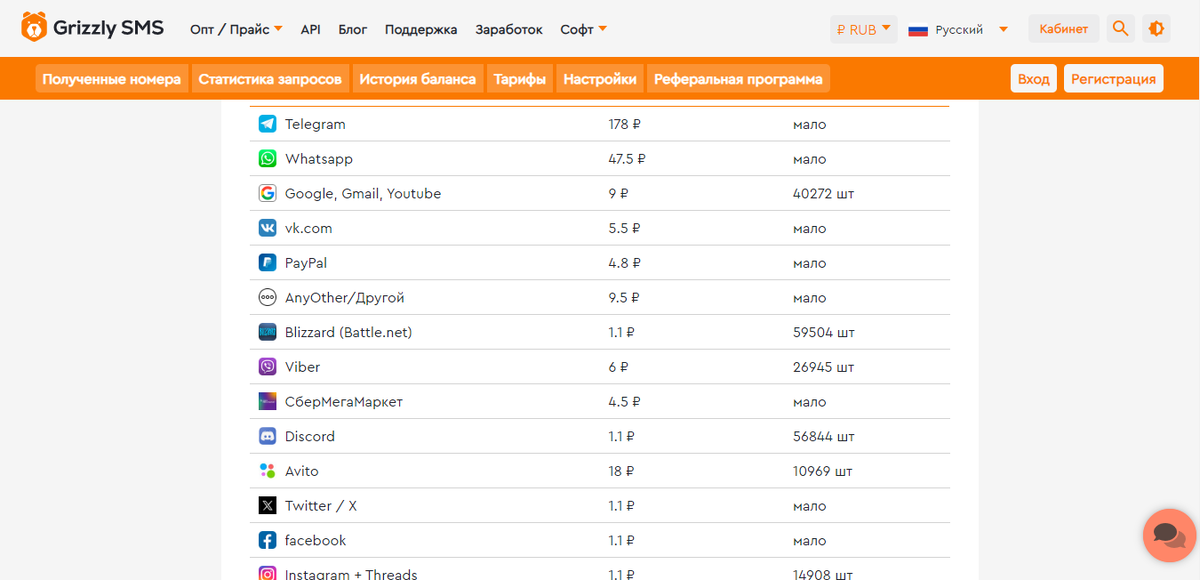Open the Поддержка menu item
This screenshot has width=1200, height=580.
pyautogui.click(x=420, y=29)
